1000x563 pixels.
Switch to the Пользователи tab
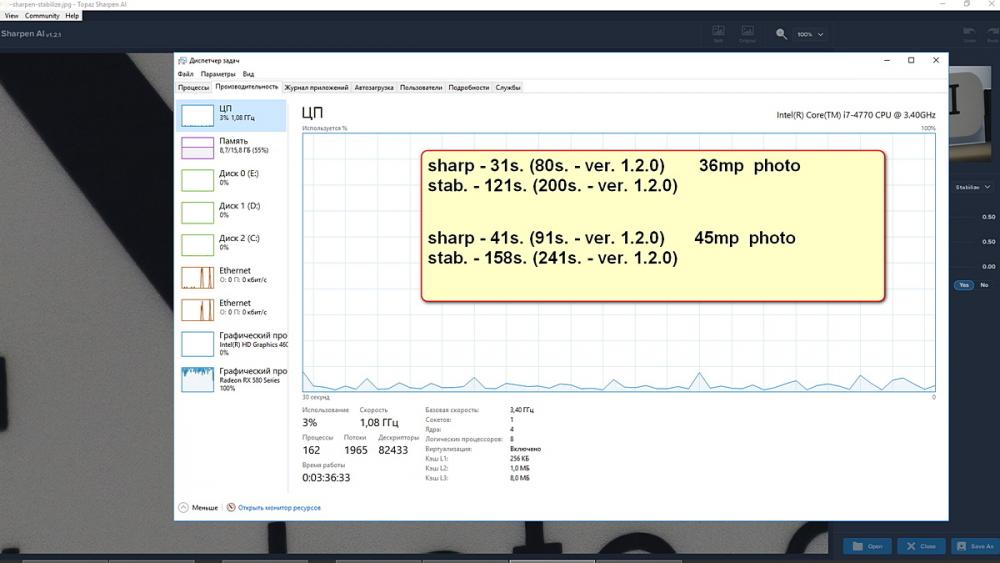click(421, 87)
